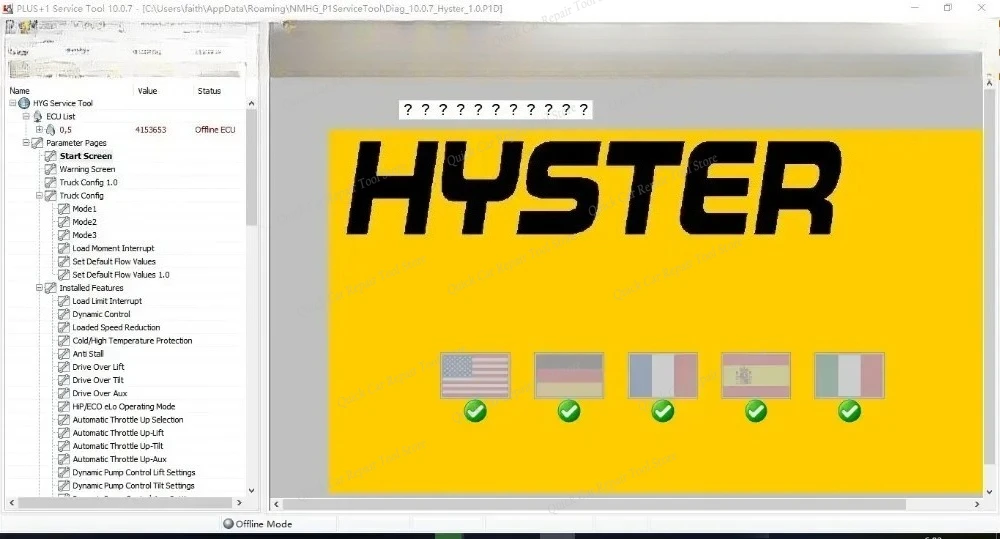Click the PLUS+1 Service Tool title bar icon
This screenshot has height=539, width=1000.
coord(8,8)
